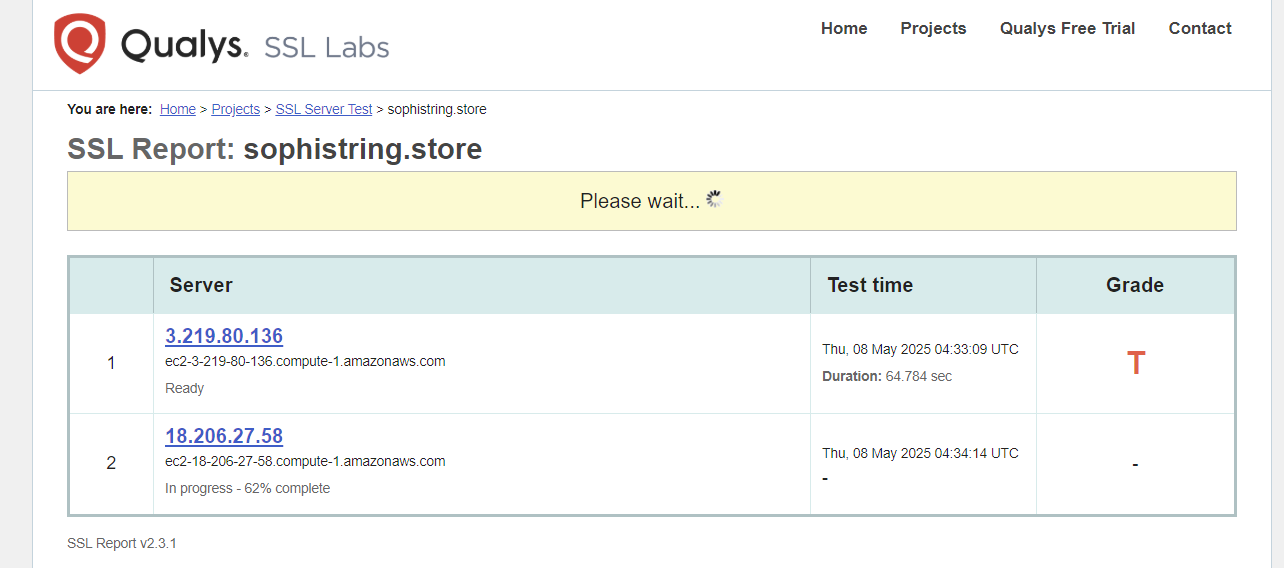This screenshot has height=568, width=1284.
Task: Follow the SSL Server Test breadcrumb link
Action: [x=324, y=109]
